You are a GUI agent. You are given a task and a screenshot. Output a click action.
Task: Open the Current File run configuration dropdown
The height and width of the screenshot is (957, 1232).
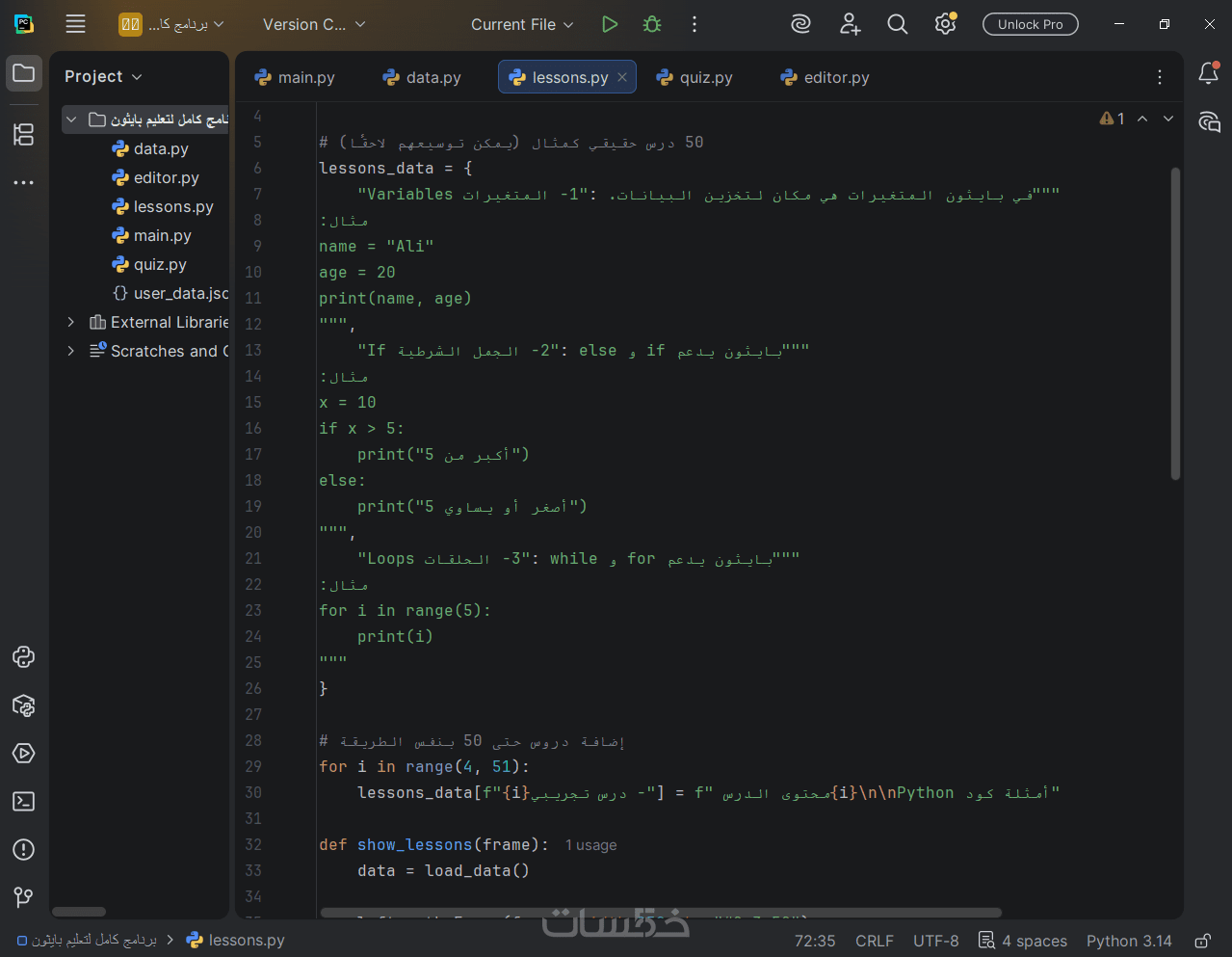tap(521, 24)
